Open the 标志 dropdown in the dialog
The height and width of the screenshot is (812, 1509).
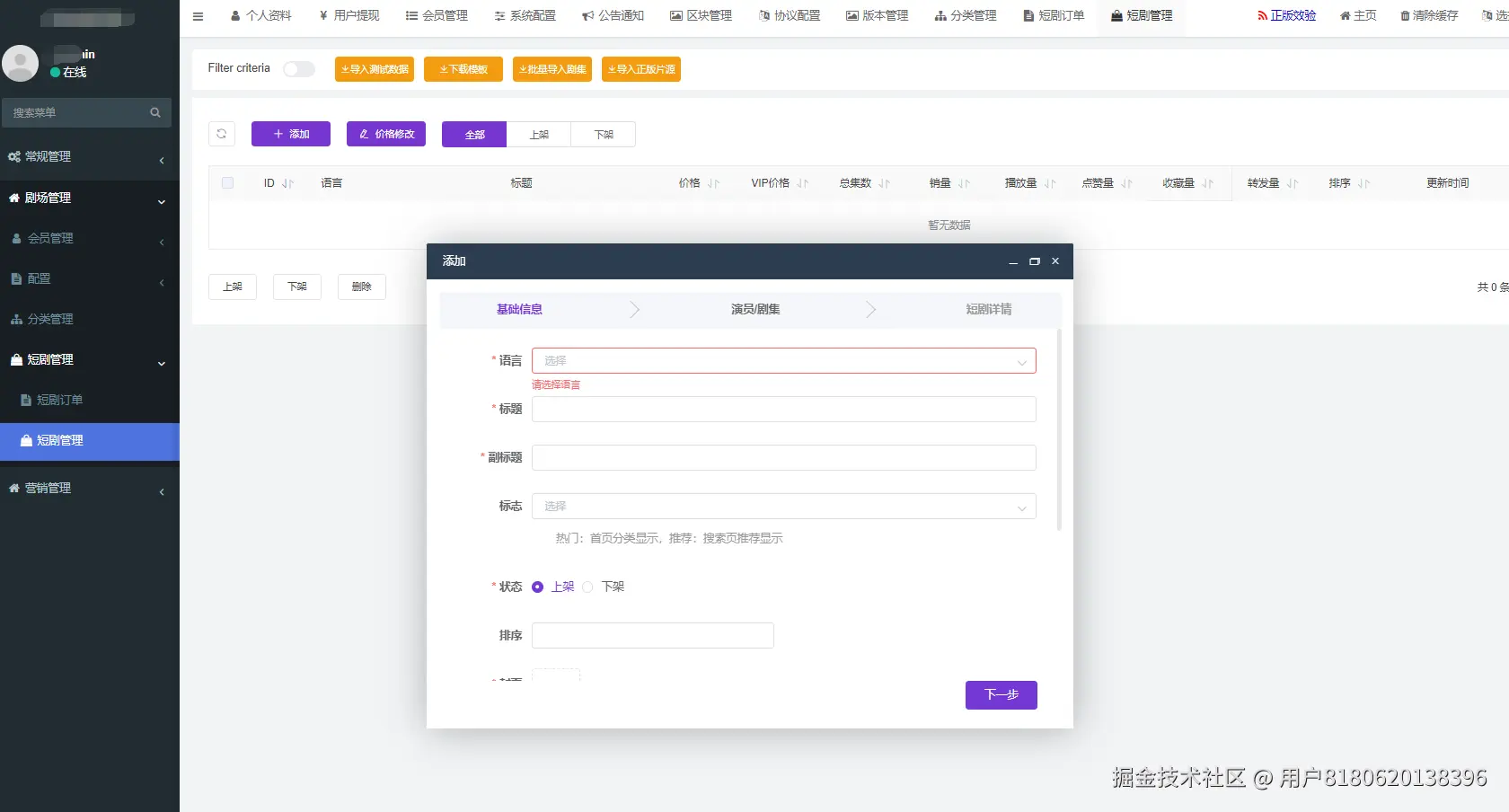pyautogui.click(x=784, y=506)
